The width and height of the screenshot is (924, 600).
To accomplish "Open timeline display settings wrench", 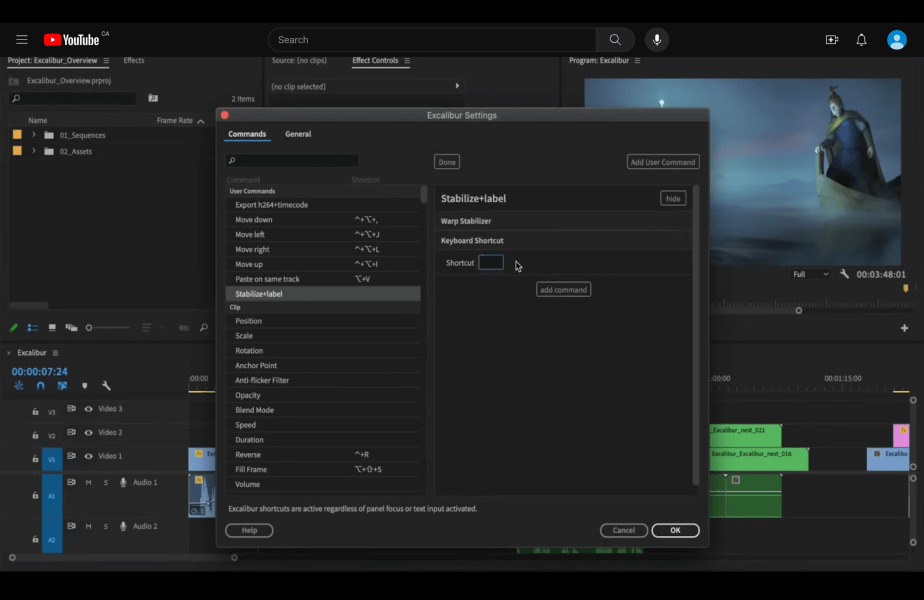I will tap(106, 385).
